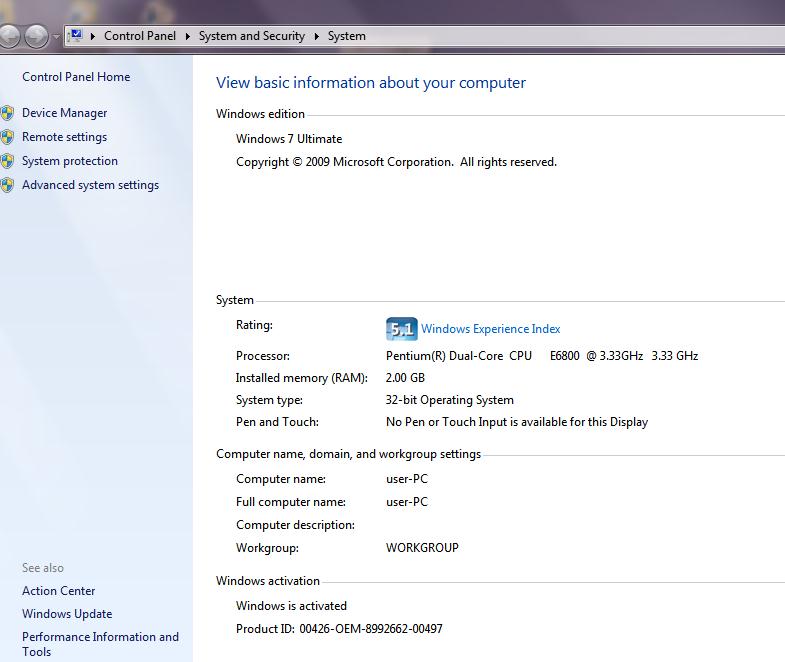Image resolution: width=785 pixels, height=662 pixels.
Task: Click the 2.00 GB installed memory value
Action: tap(405, 378)
